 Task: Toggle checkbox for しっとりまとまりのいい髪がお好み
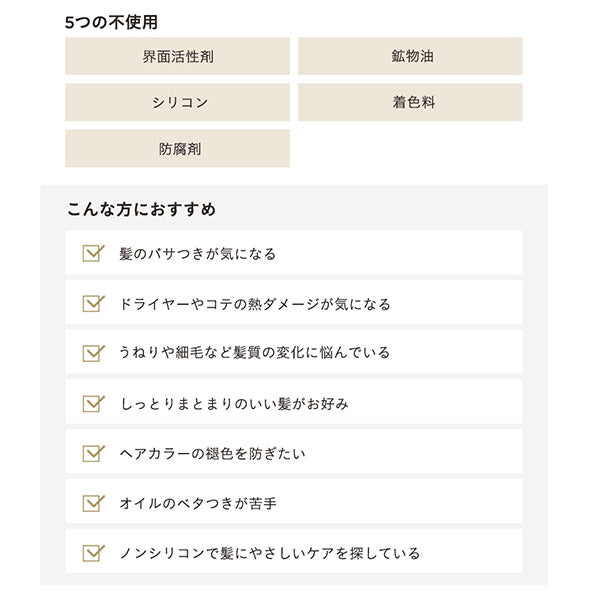[x=93, y=403]
